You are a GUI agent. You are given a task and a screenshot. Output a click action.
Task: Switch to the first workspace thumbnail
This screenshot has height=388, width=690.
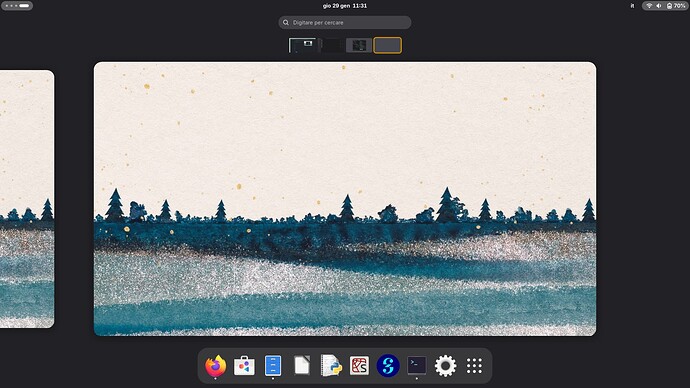[302, 45]
